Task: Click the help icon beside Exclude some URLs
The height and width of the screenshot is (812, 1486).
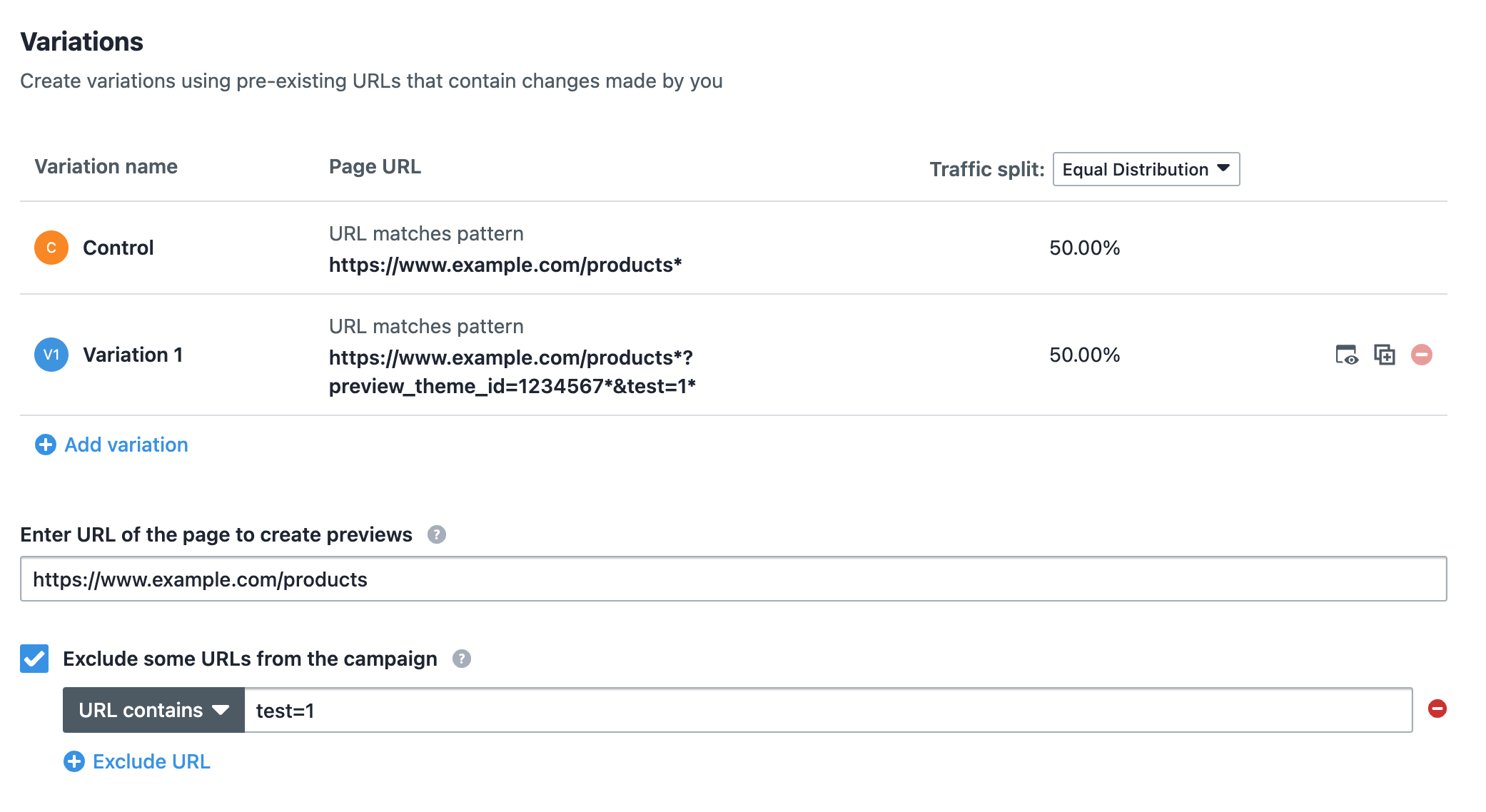Action: [x=462, y=659]
